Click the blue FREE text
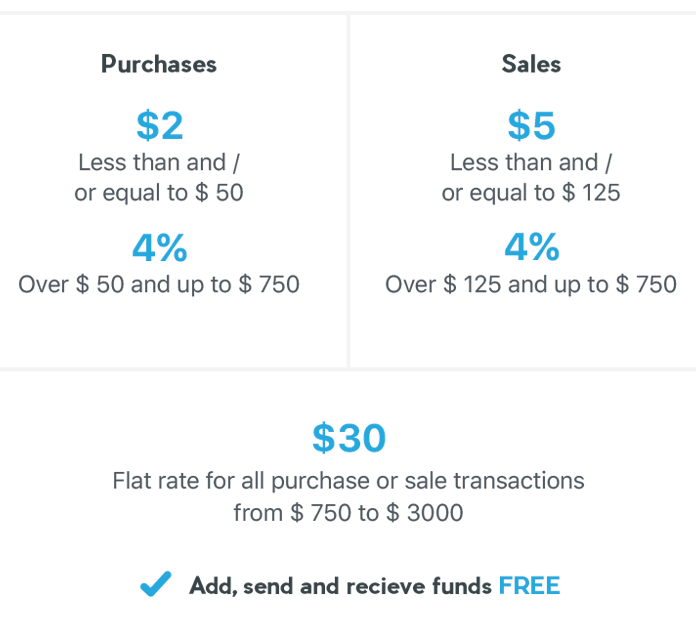The height and width of the screenshot is (620, 696). [530, 586]
